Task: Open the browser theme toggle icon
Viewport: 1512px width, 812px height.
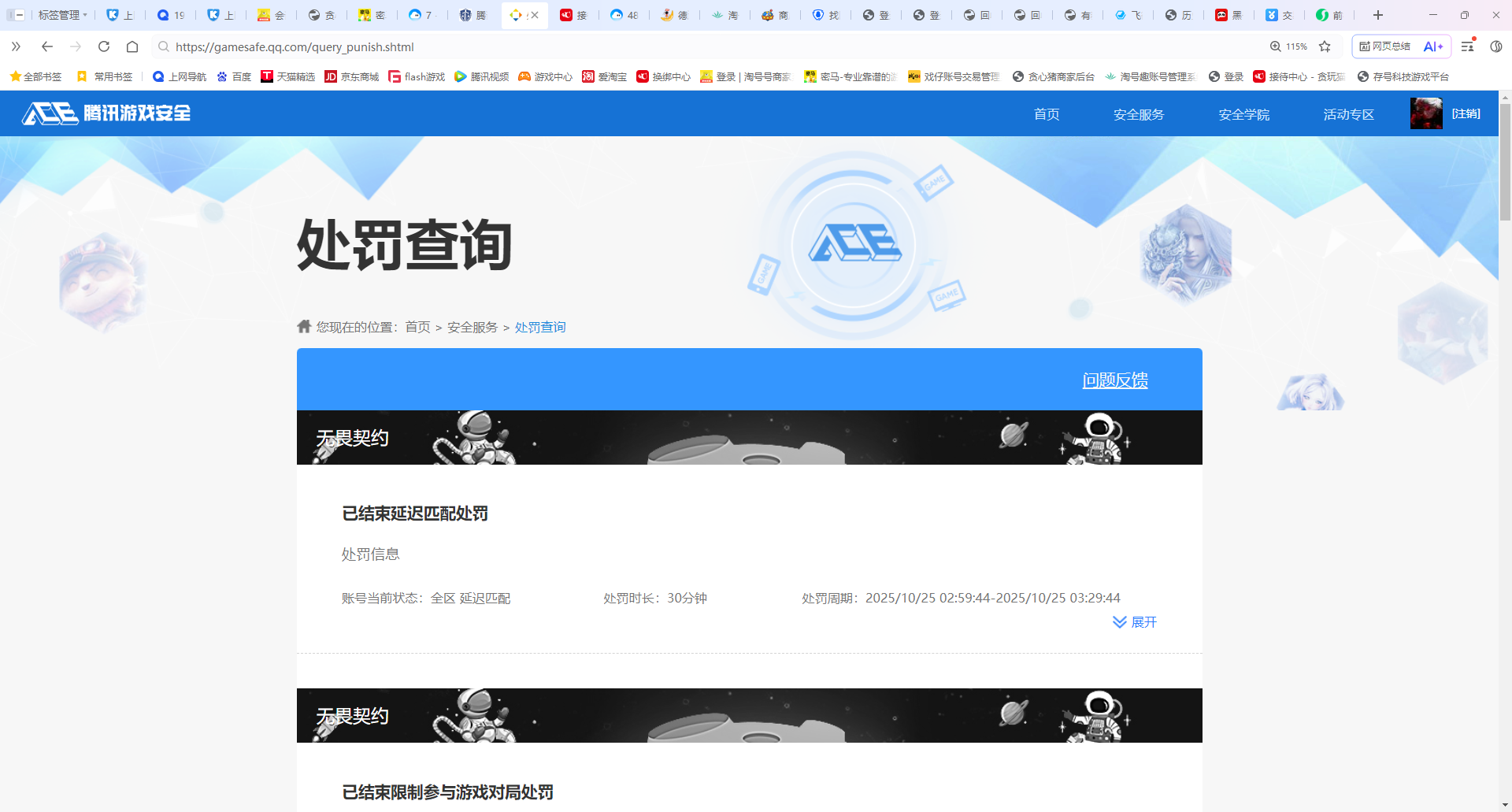Action: point(1497,46)
